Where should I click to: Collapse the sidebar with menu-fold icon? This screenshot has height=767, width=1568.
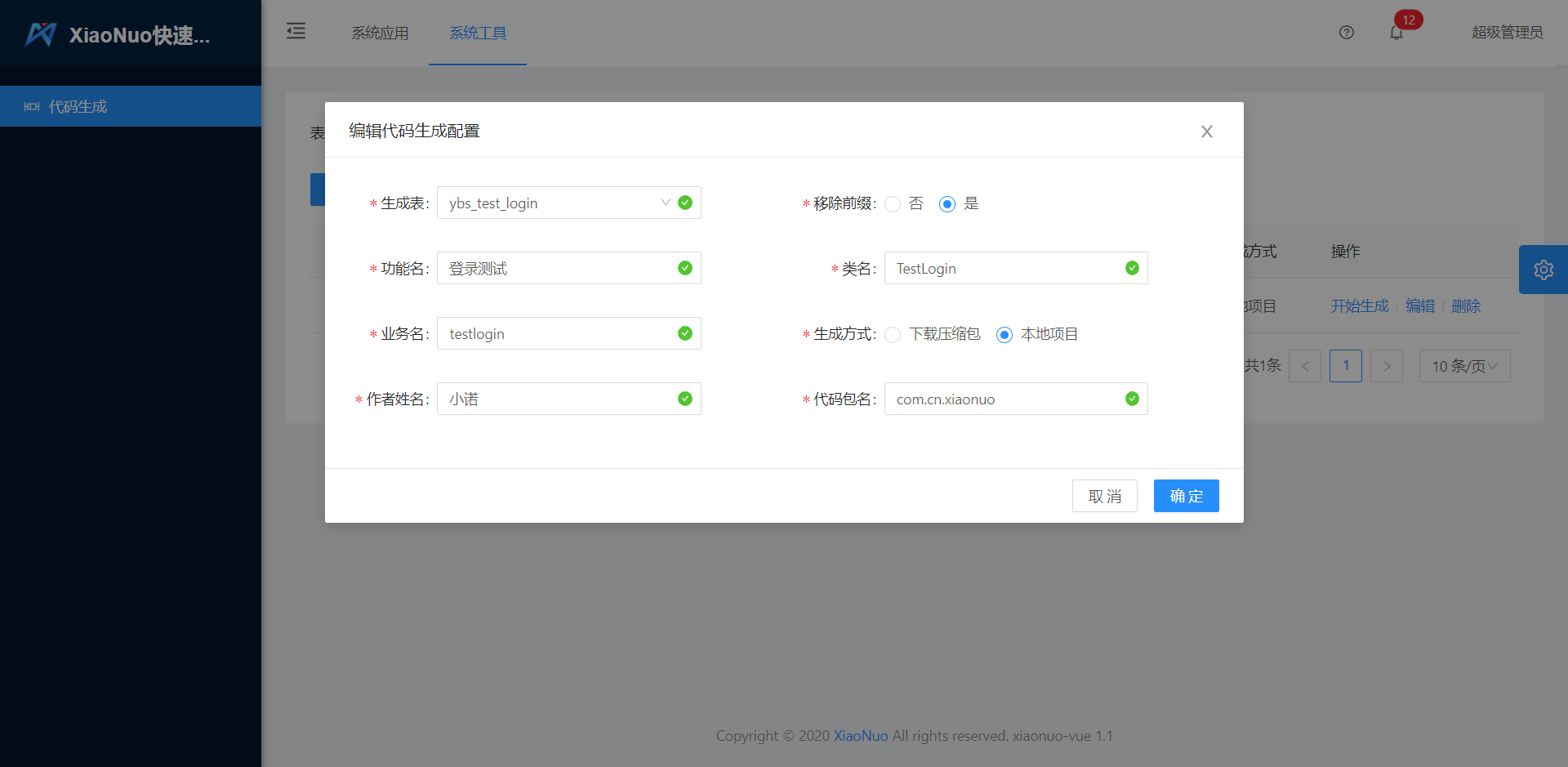(x=296, y=31)
